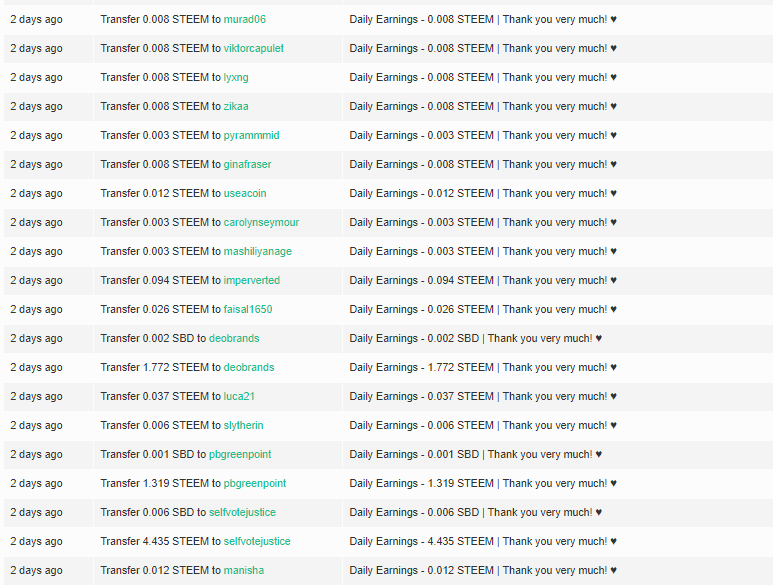Select the memo in the carolynseymour row

[483, 223]
